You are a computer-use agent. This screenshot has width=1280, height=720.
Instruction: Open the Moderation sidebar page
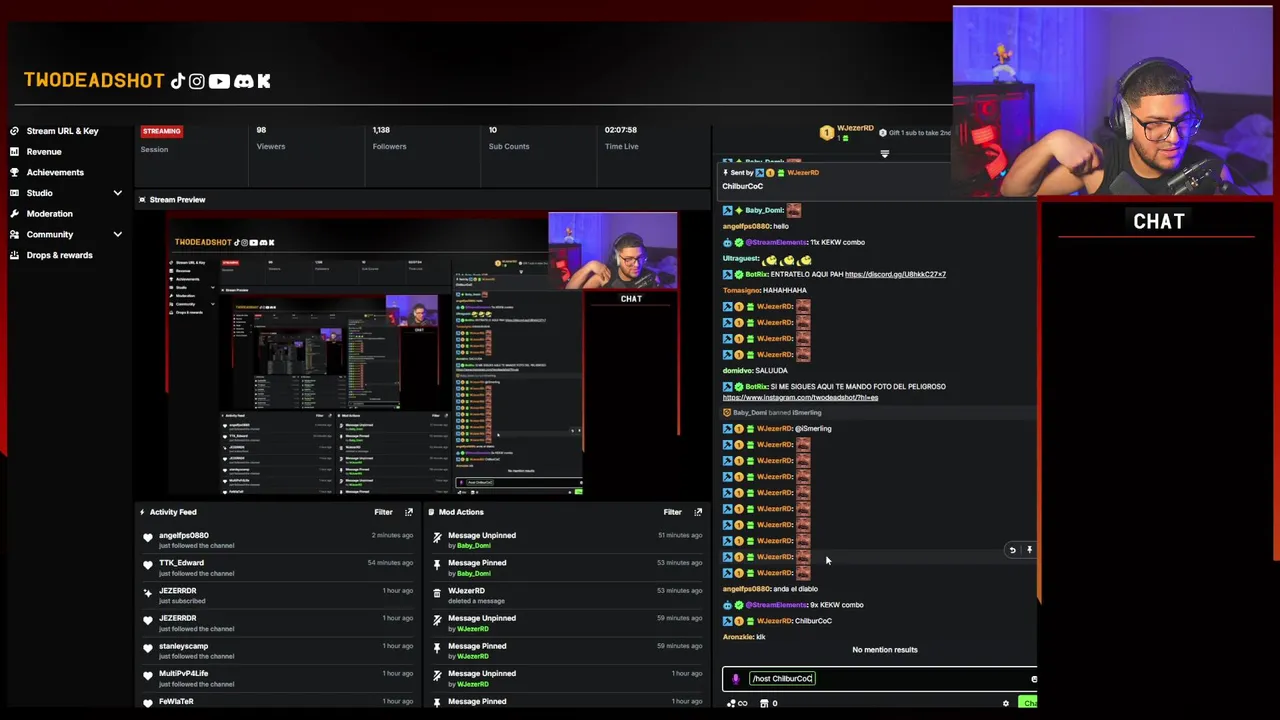(49, 214)
